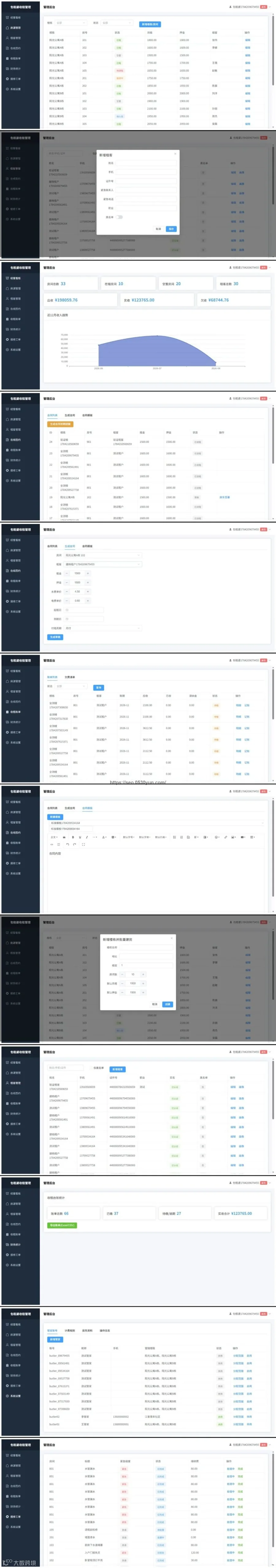Click 生成草稿 button in generate-contract form

(55, 637)
